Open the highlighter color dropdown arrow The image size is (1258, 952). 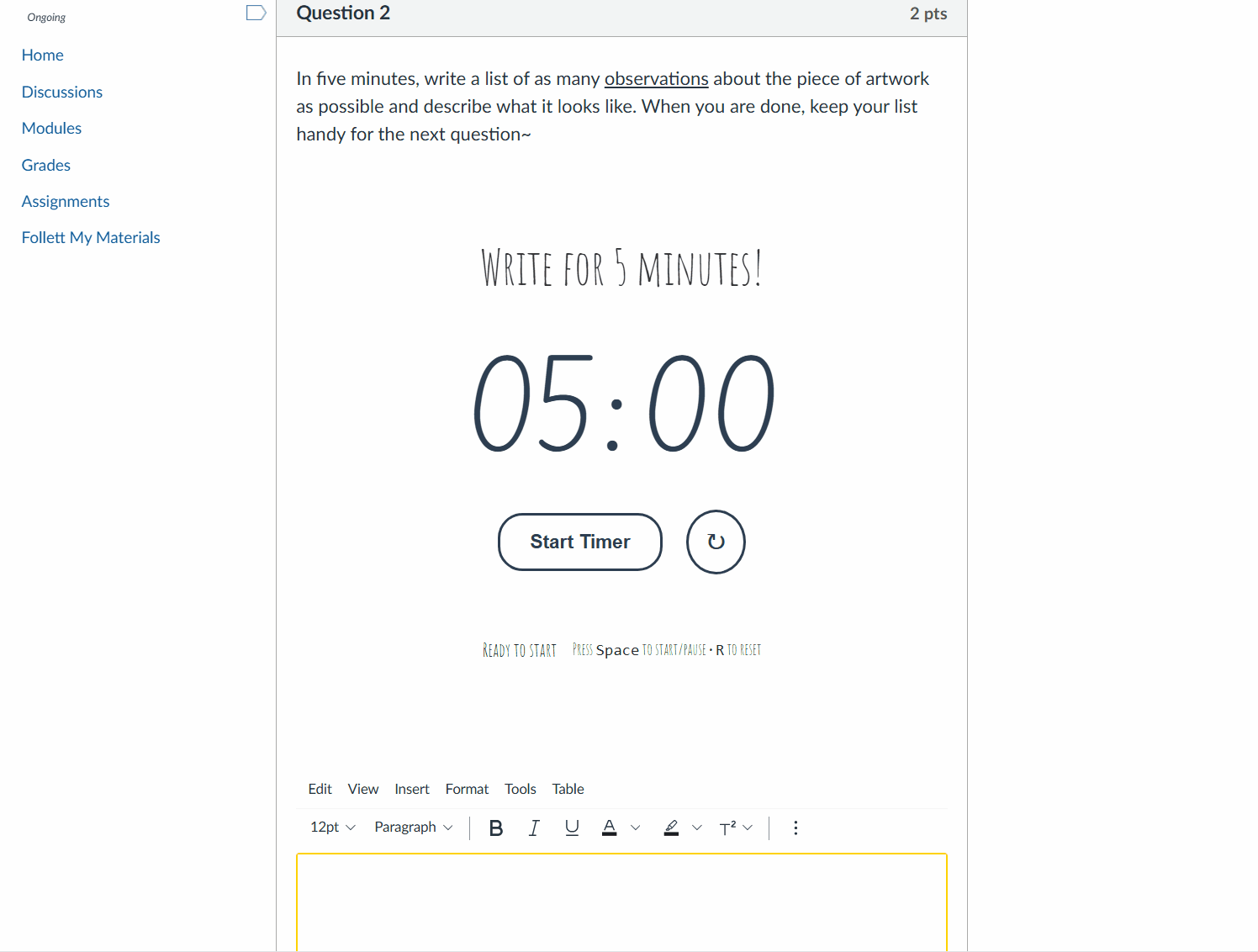(x=697, y=828)
